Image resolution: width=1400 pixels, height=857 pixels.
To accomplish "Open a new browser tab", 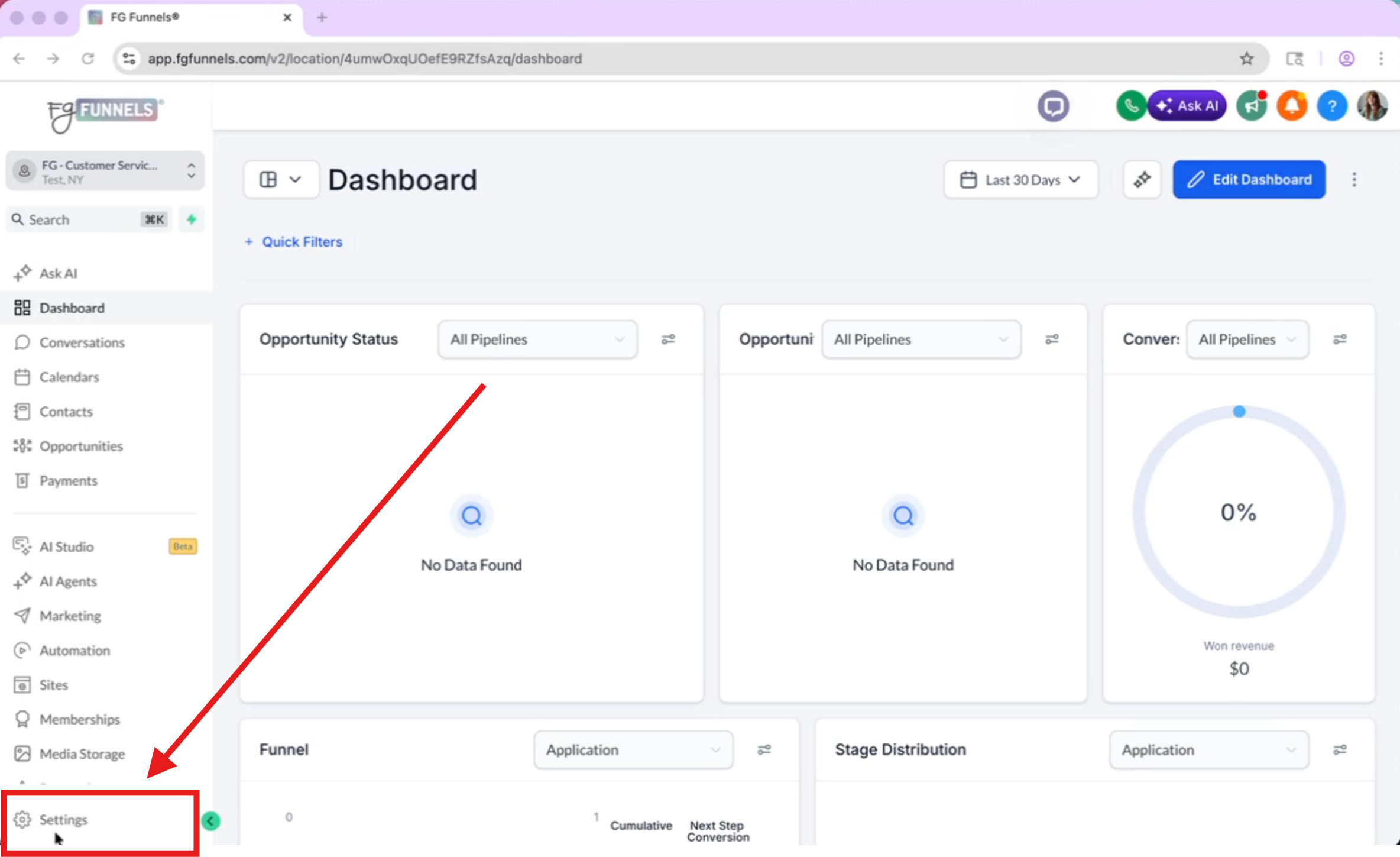I will click(x=322, y=18).
